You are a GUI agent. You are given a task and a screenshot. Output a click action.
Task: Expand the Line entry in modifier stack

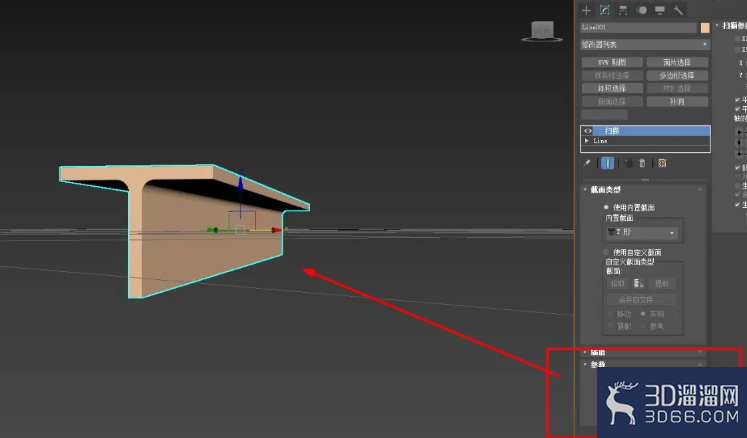(x=587, y=141)
